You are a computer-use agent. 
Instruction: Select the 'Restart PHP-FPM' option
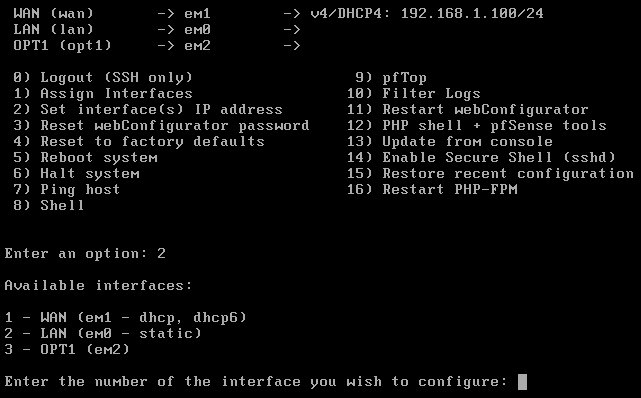(x=432, y=190)
